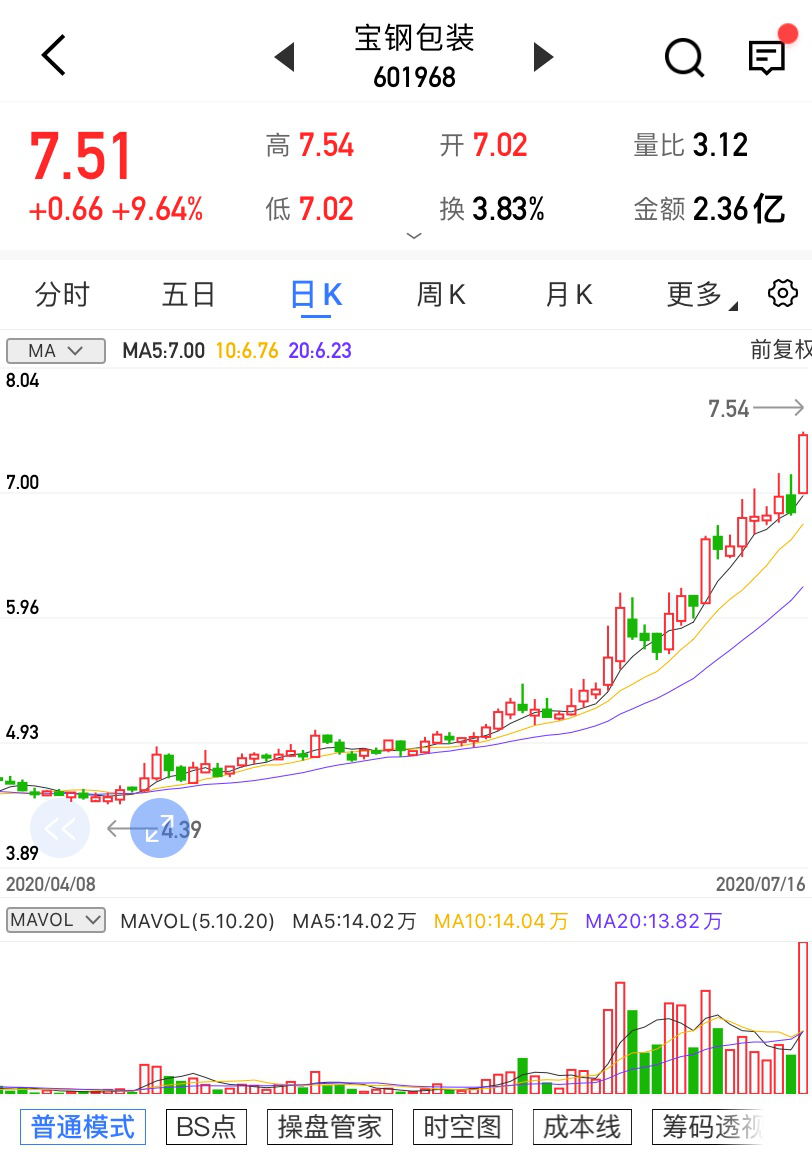Viewport: 812px width, 1156px height.
Task: Switch to next stock with right triangle
Action: click(543, 57)
